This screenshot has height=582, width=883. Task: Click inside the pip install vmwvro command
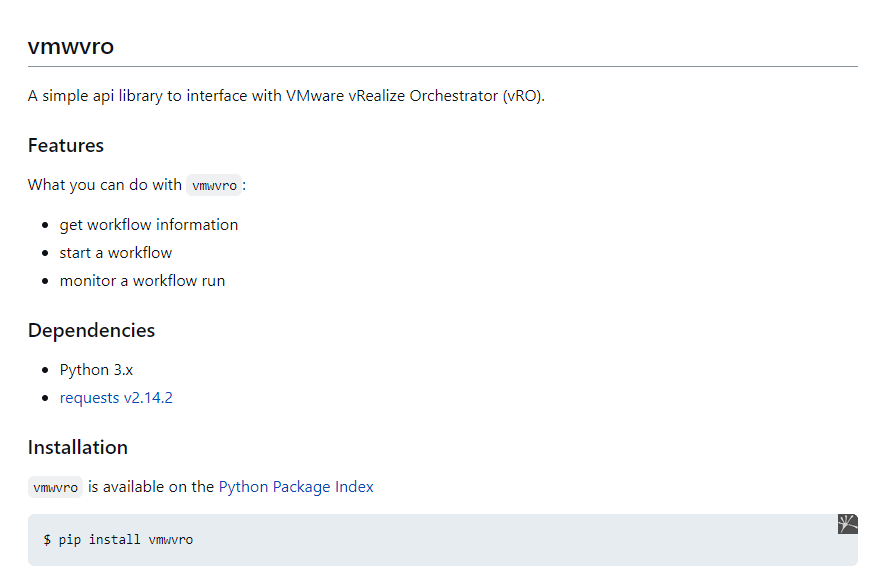point(118,540)
